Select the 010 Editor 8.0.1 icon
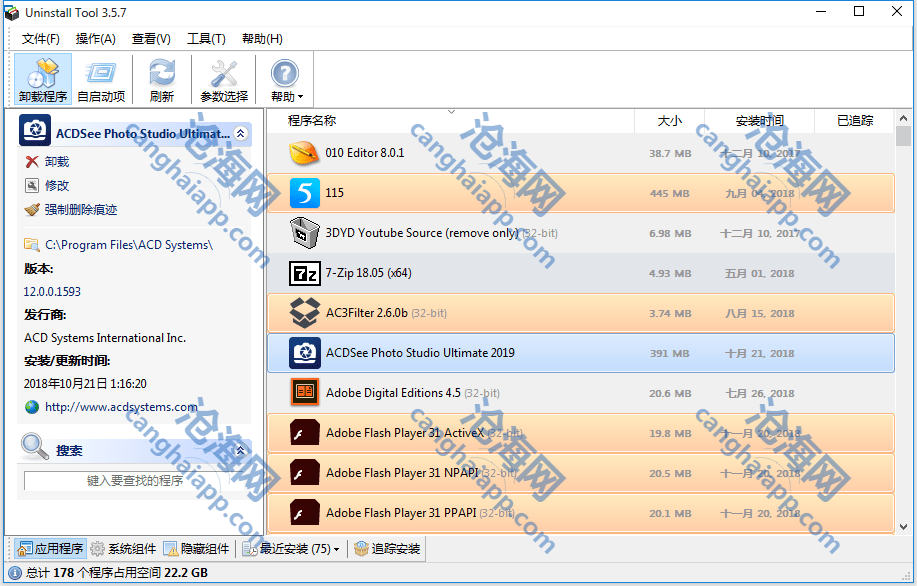917x586 pixels. click(304, 153)
